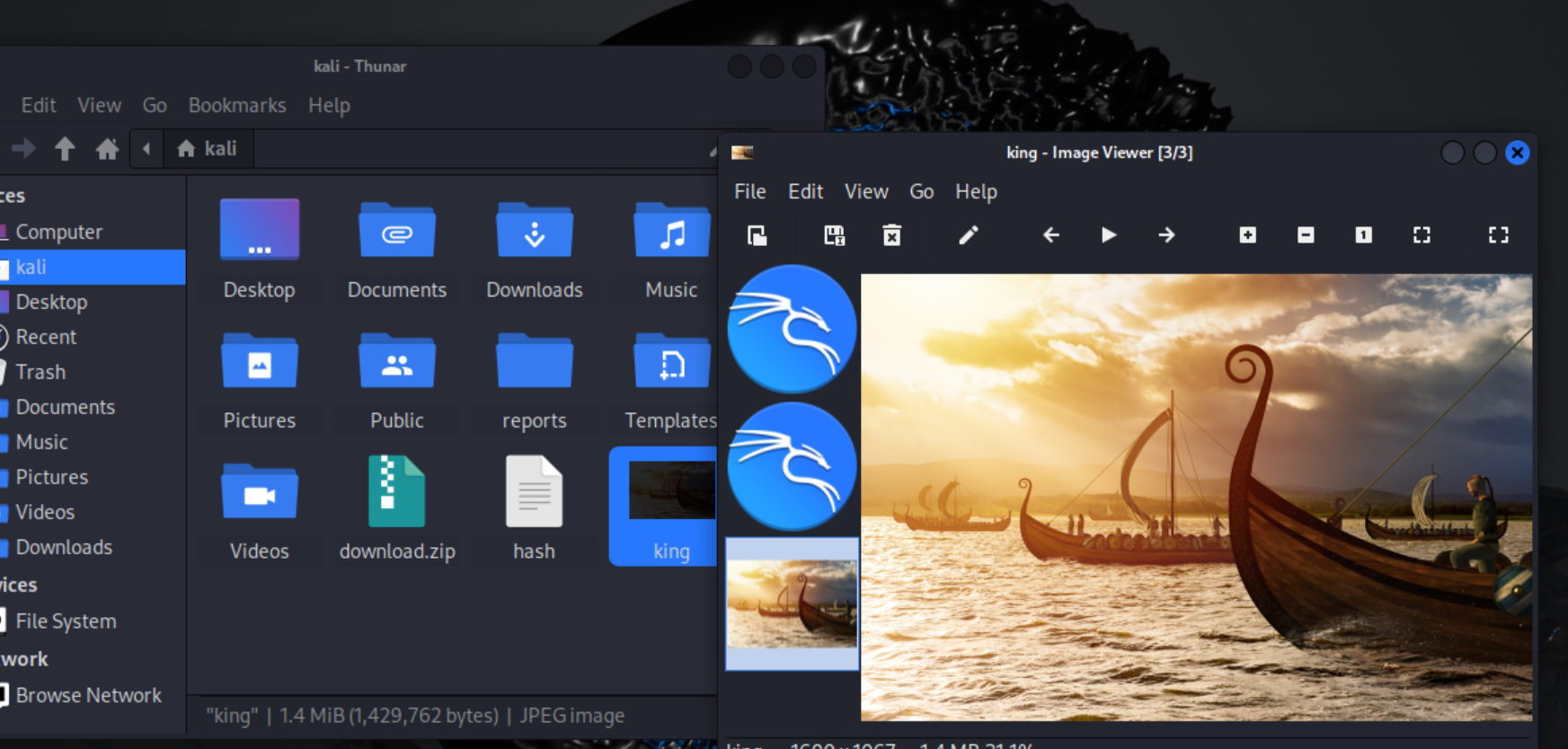Click the Zoom out minus icon
Image resolution: width=1568 pixels, height=749 pixels.
coord(1306,235)
